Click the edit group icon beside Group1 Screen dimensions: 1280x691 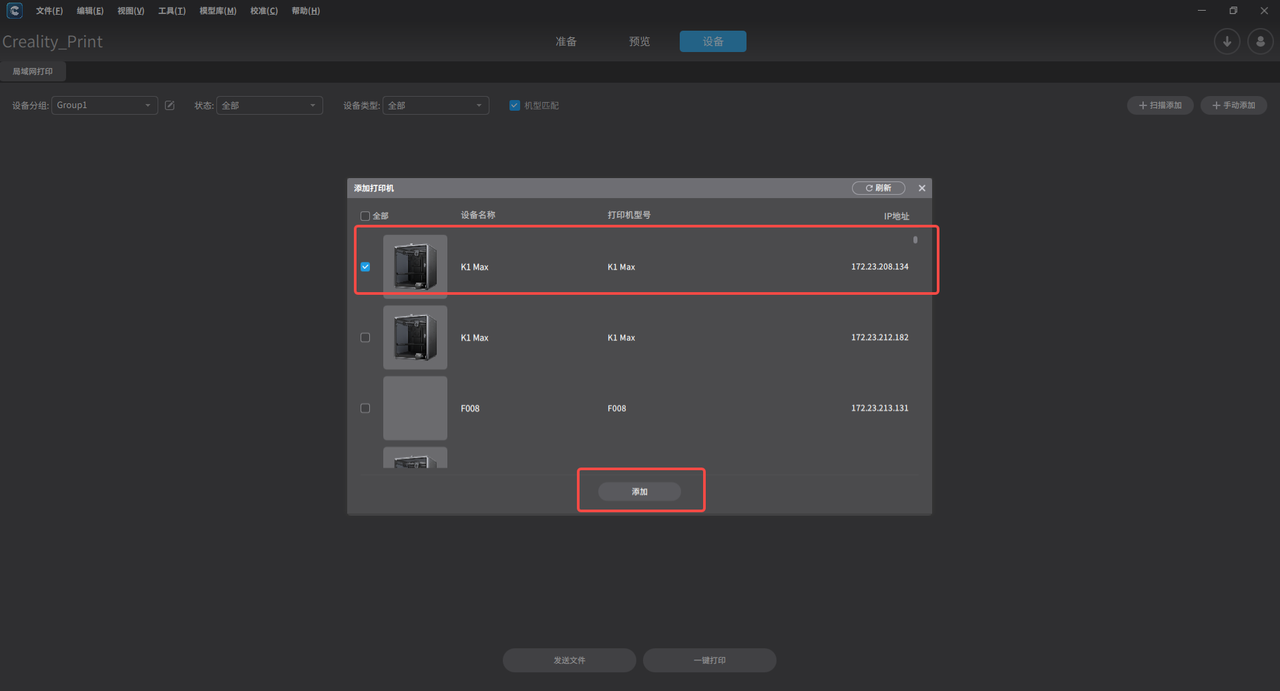(x=170, y=105)
